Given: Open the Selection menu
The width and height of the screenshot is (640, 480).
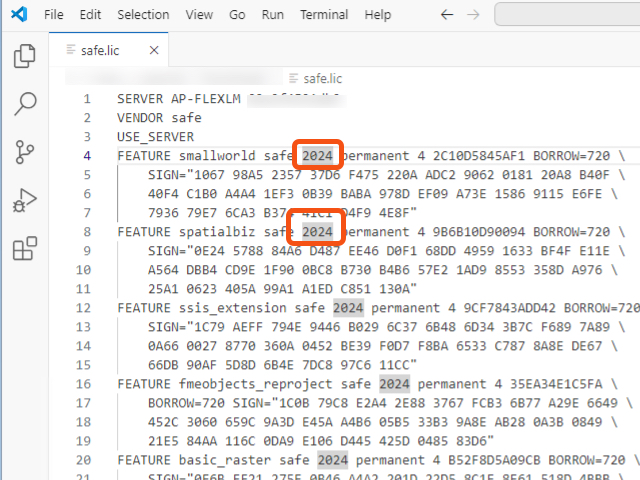Looking at the screenshot, I should click(x=143, y=15).
